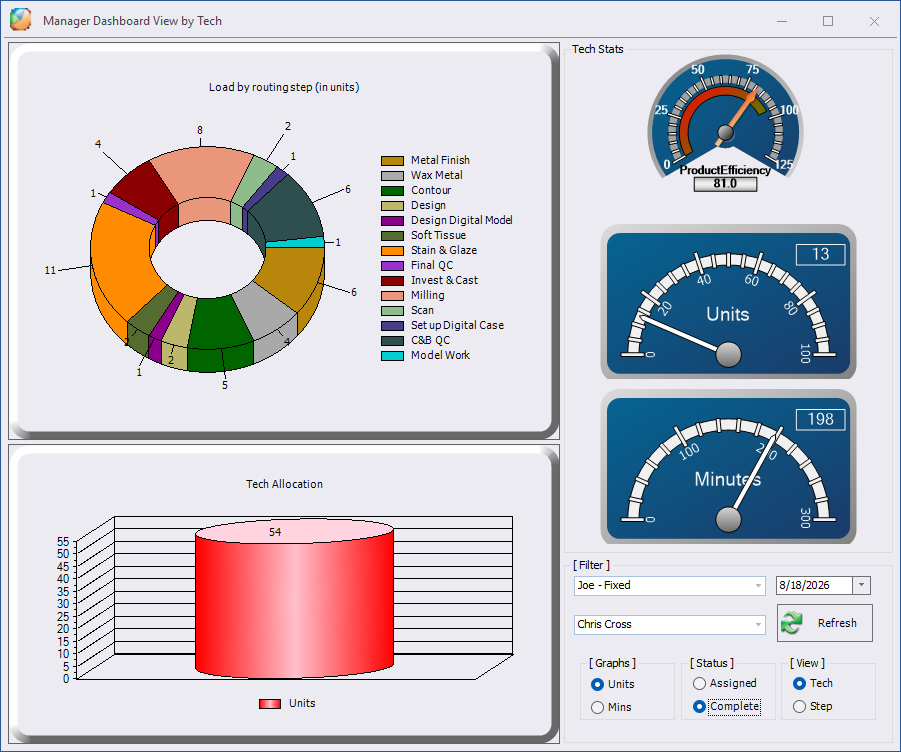Click the 8/18/2026 date field
This screenshot has width=901, height=752.
tap(814, 585)
